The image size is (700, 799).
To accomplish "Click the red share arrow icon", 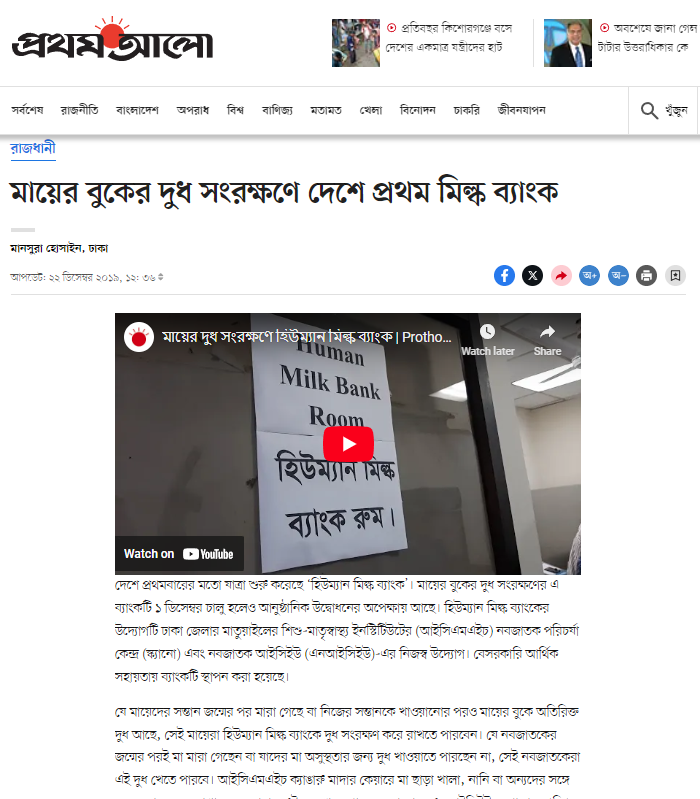I will click(561, 276).
